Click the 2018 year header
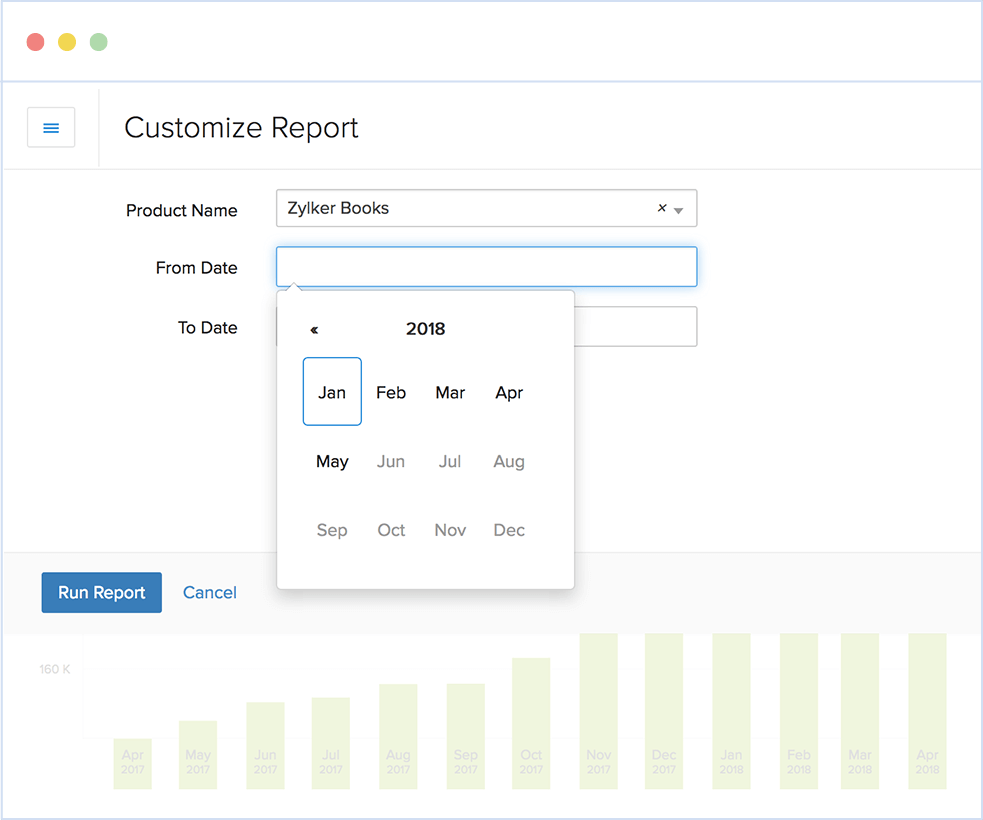 pos(425,329)
